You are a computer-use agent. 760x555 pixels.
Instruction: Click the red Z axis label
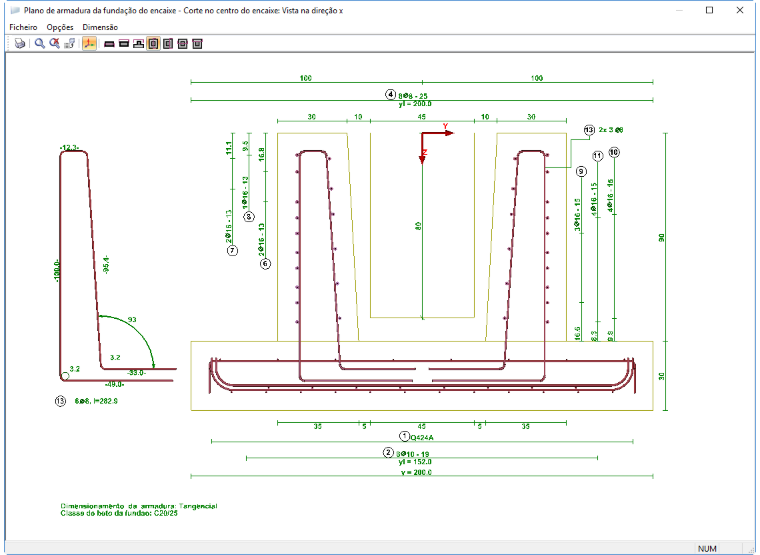(x=424, y=152)
